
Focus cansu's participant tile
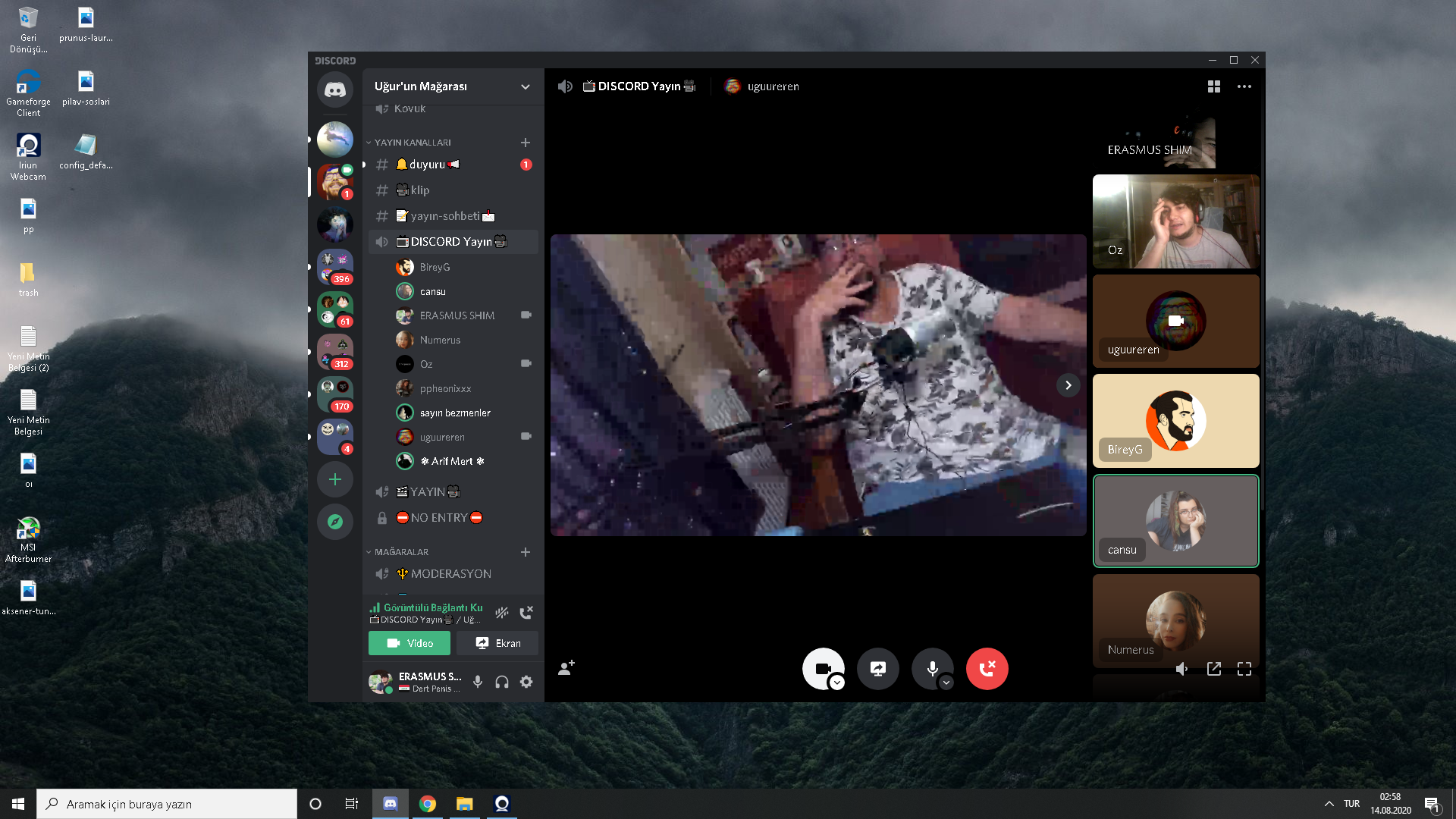pos(1176,521)
